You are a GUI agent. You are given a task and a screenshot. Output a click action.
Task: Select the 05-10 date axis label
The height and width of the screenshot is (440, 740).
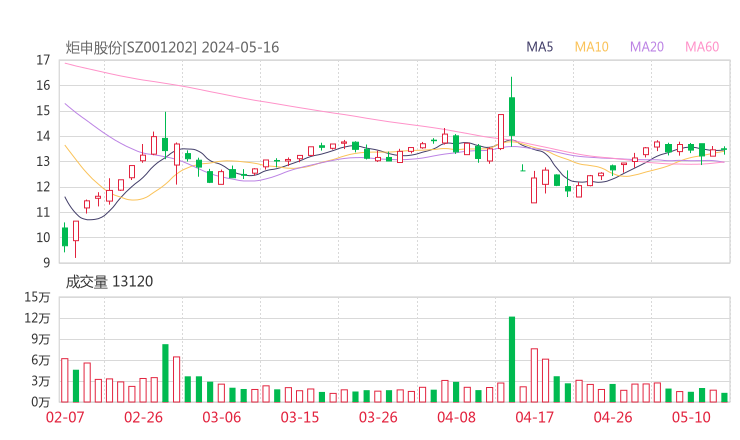coord(691,417)
